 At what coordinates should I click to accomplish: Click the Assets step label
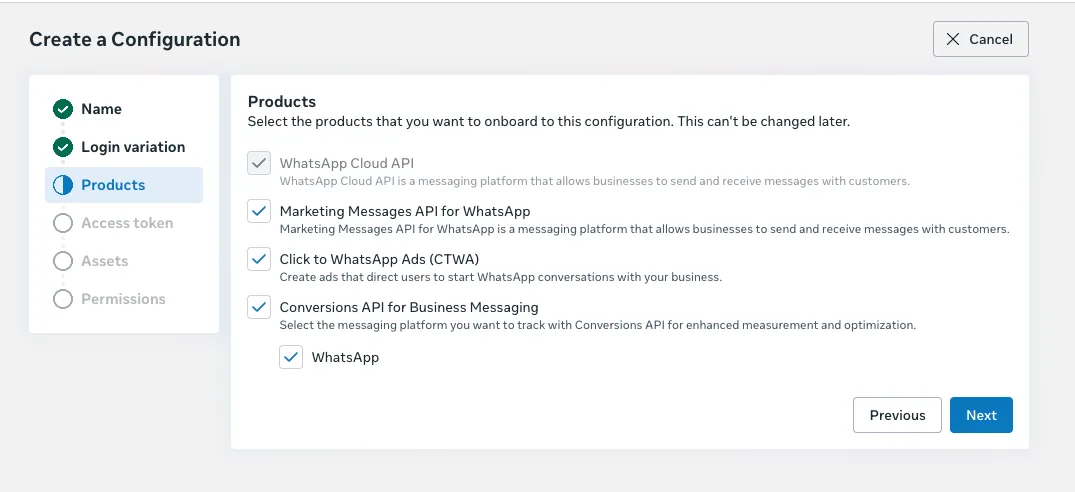coord(105,261)
